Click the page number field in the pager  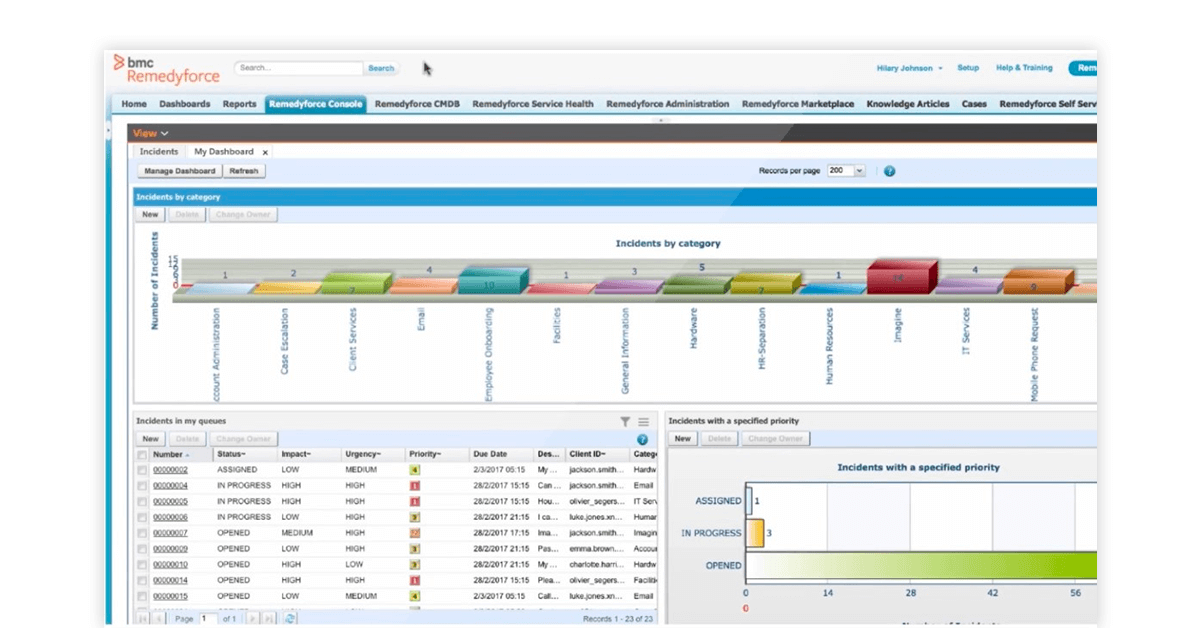208,619
